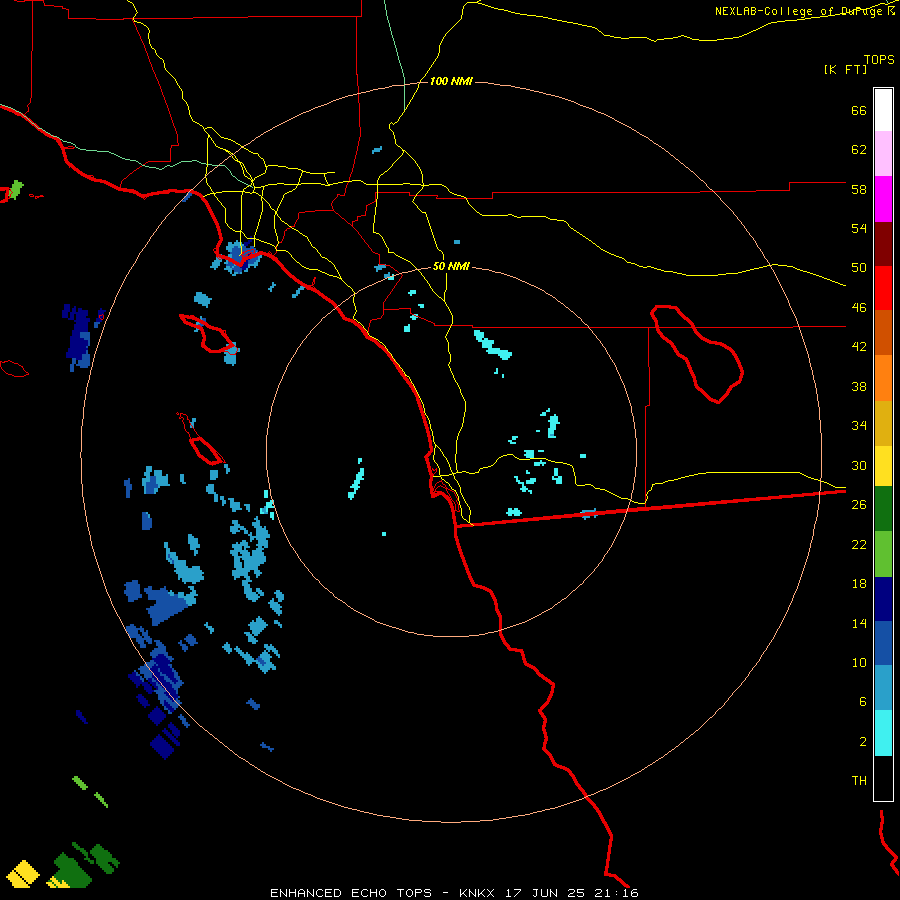Click the '18' scale label
Image resolution: width=900 pixels, height=900 pixels.
coord(859,584)
